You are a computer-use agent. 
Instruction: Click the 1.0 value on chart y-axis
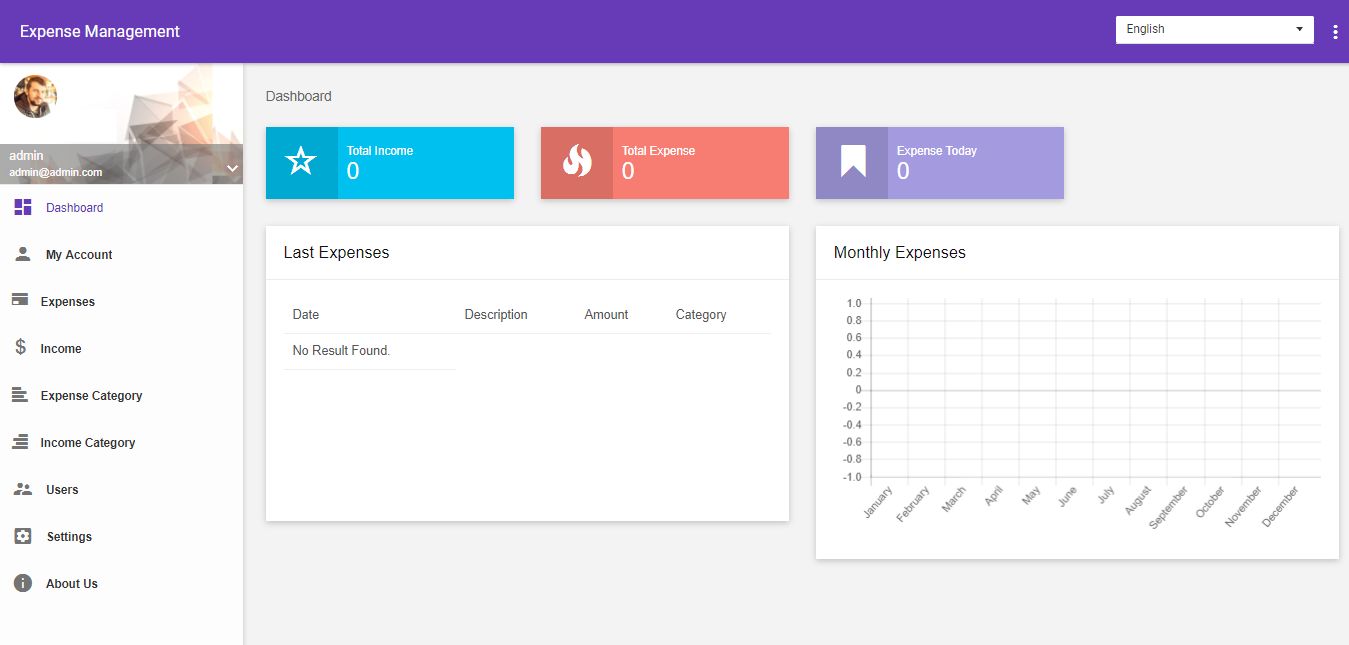click(x=854, y=303)
